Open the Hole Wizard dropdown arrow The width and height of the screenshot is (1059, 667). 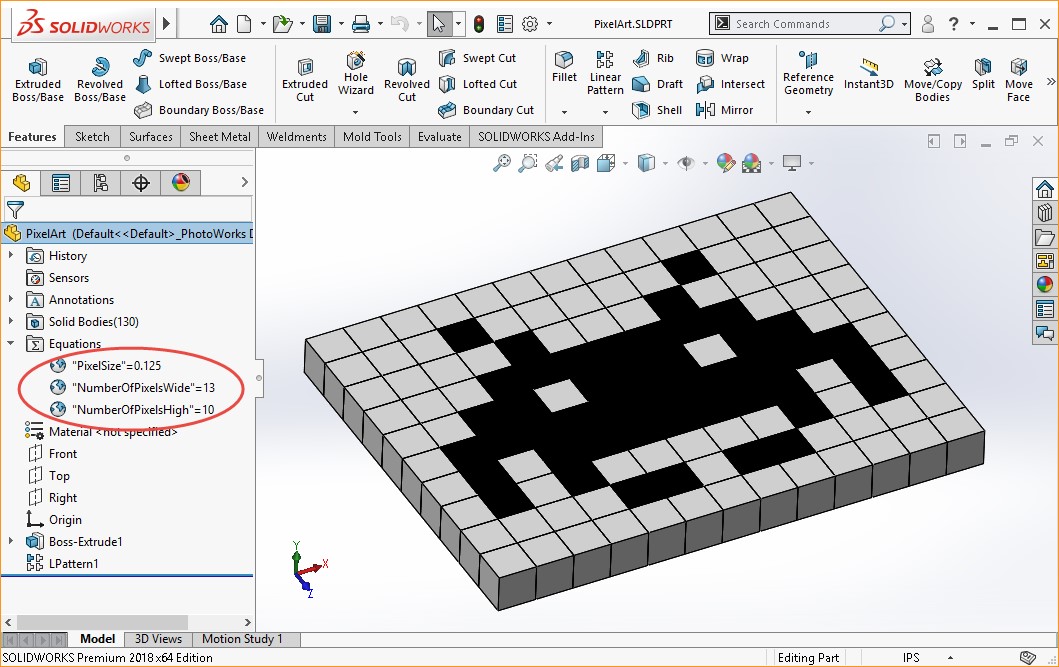(355, 112)
